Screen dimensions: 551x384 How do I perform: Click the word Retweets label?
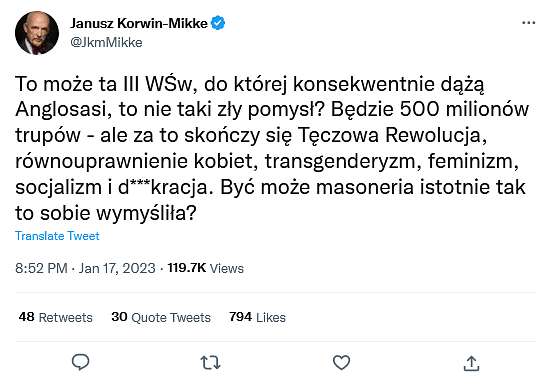66,318
